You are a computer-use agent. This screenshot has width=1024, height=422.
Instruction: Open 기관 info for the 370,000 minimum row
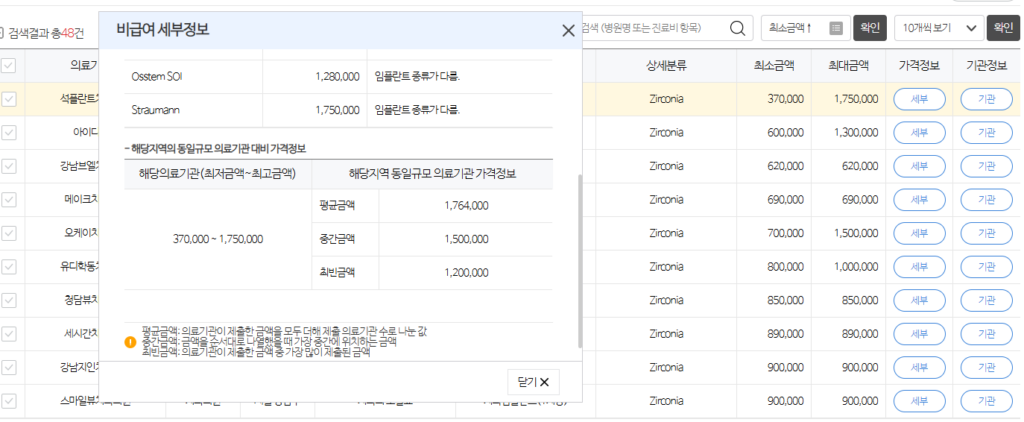tap(986, 99)
